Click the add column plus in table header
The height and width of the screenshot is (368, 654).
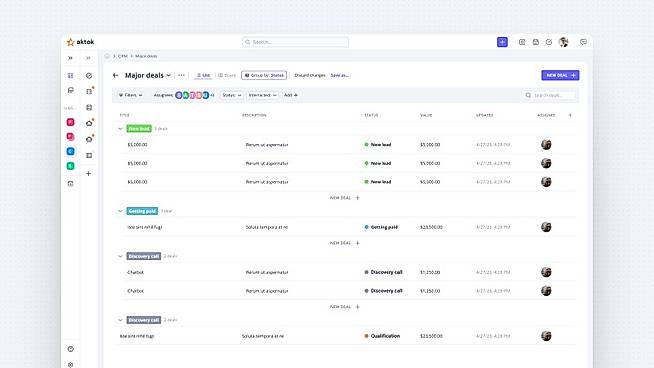coord(570,115)
